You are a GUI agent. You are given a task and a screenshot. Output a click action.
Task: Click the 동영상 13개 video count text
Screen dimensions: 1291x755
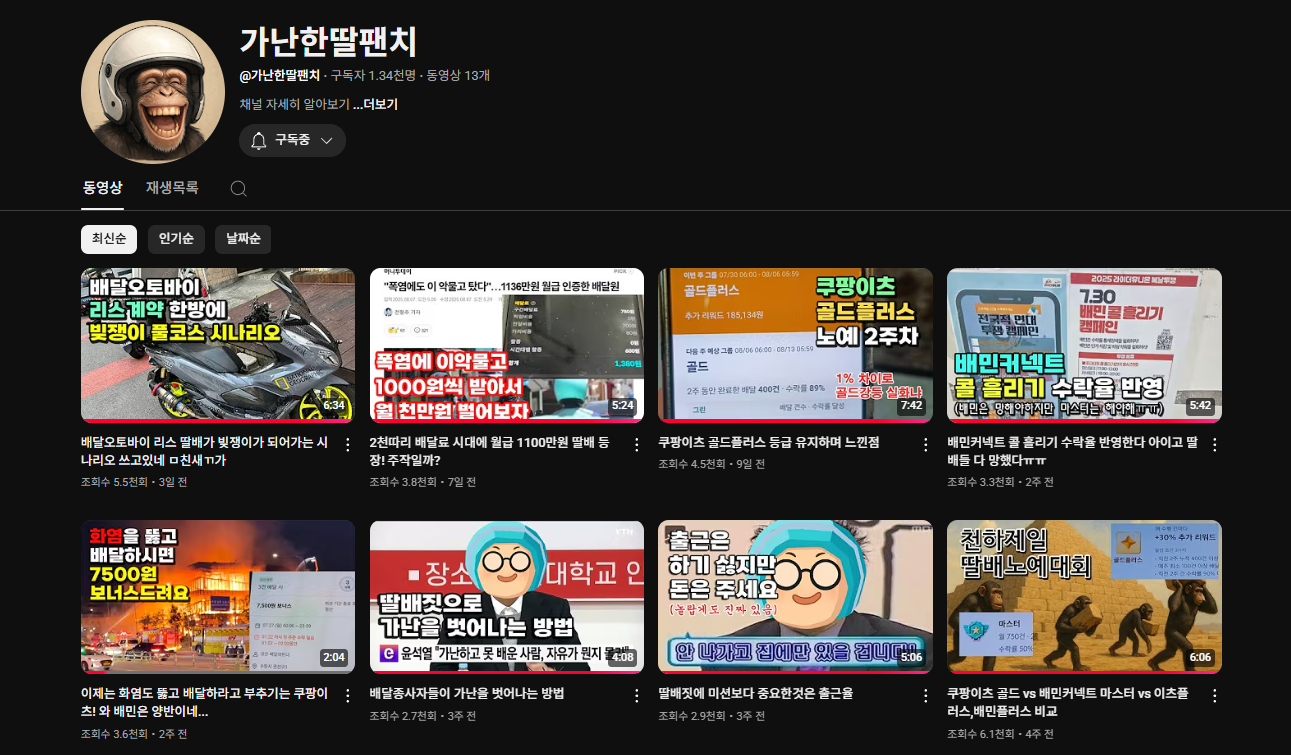[459, 76]
